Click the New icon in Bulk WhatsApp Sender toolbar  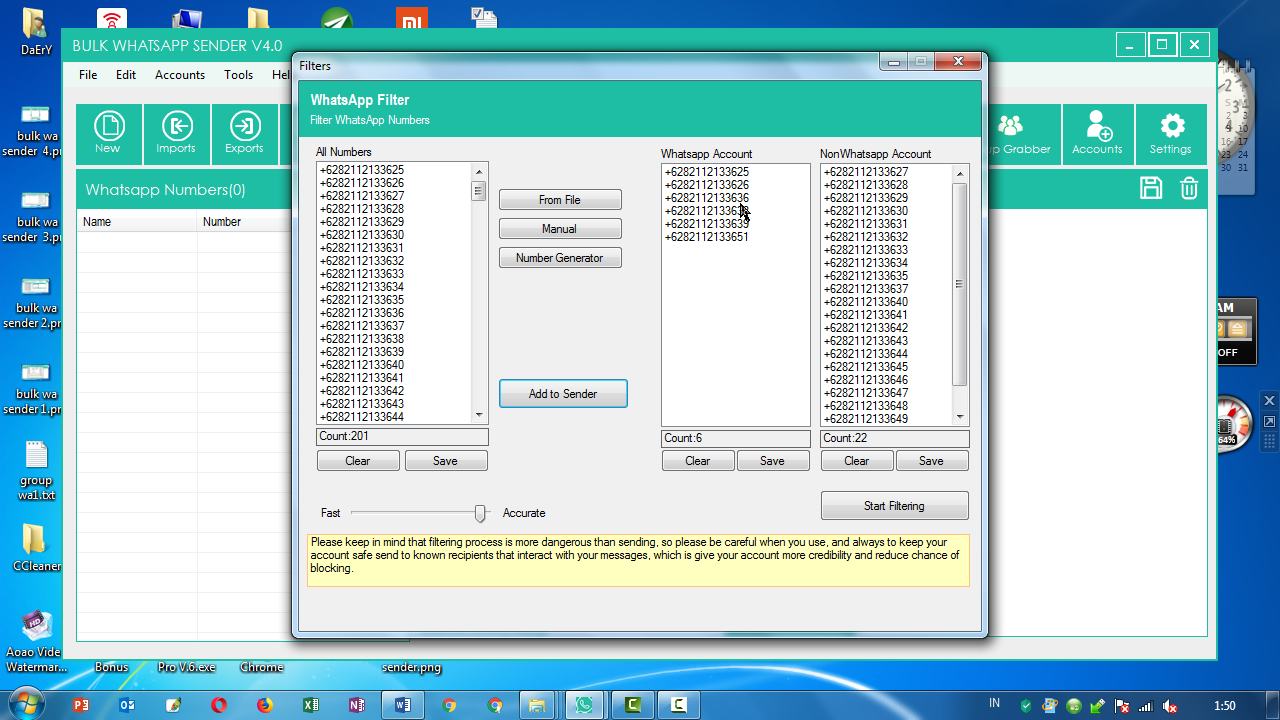(x=108, y=134)
